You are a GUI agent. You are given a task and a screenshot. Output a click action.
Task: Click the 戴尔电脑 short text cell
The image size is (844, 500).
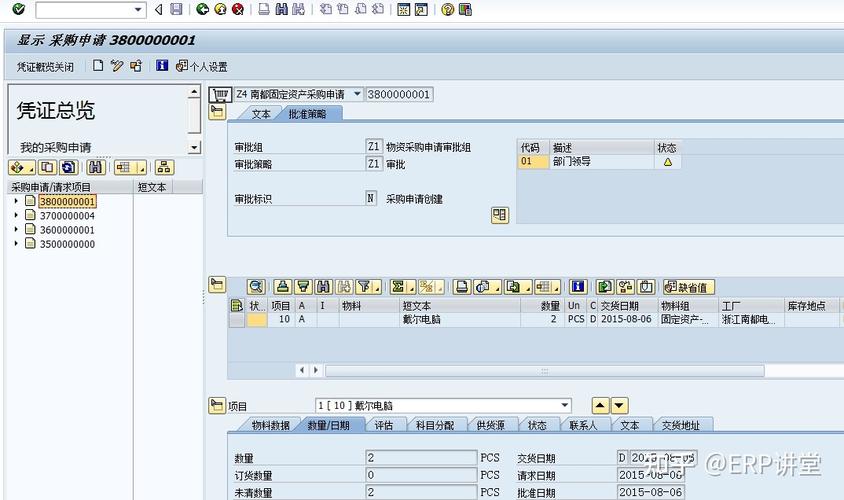click(x=460, y=320)
